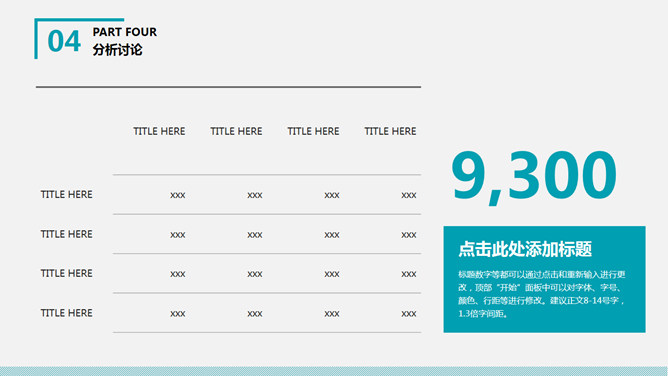Select the "xxx" cell in second row, third column
The width and height of the screenshot is (668, 376).
(x=331, y=235)
